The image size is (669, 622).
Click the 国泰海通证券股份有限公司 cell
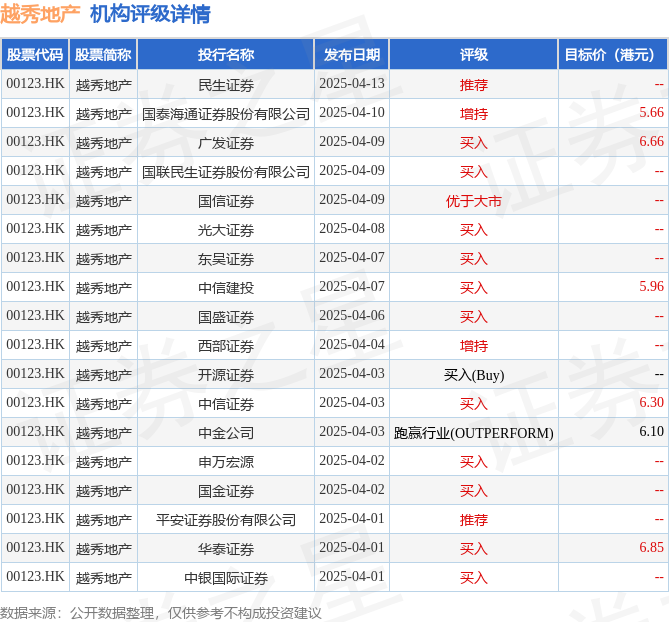(x=226, y=114)
